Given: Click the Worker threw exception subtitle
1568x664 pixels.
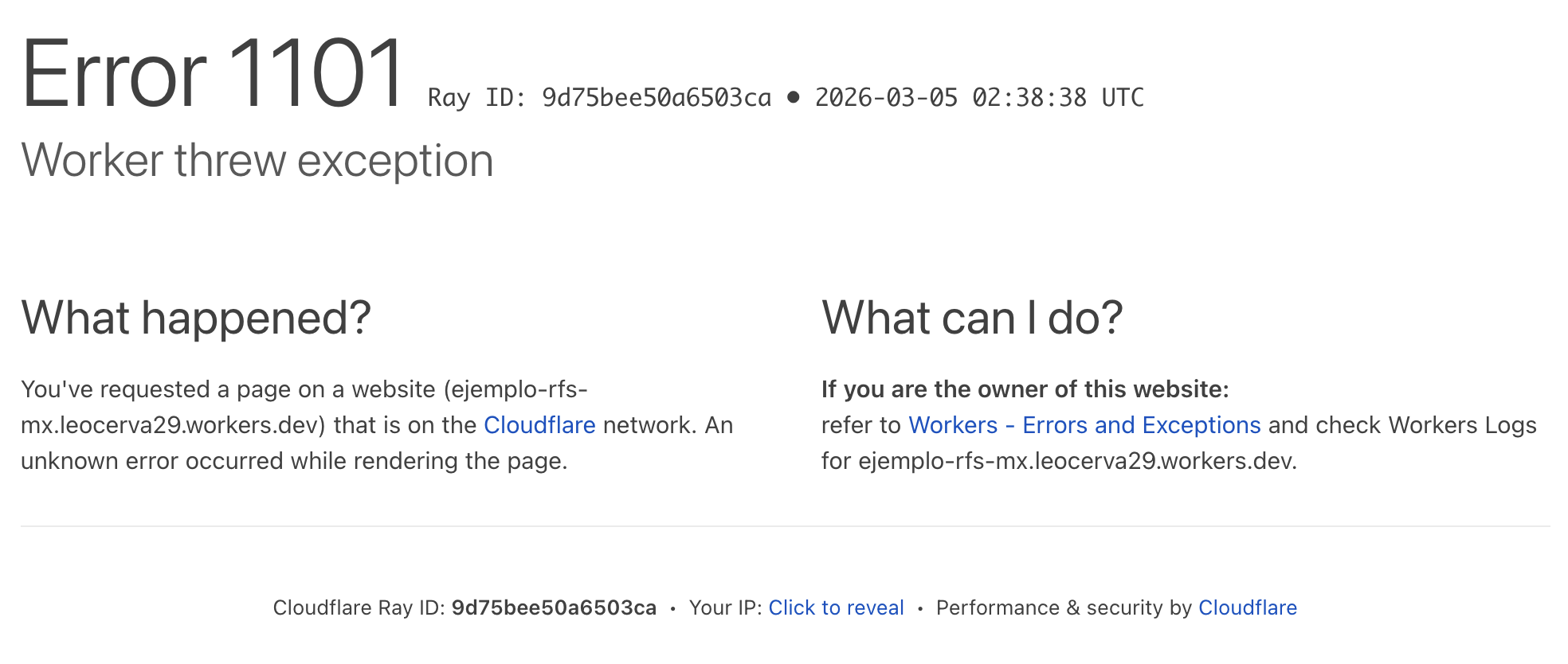Looking at the screenshot, I should (257, 161).
